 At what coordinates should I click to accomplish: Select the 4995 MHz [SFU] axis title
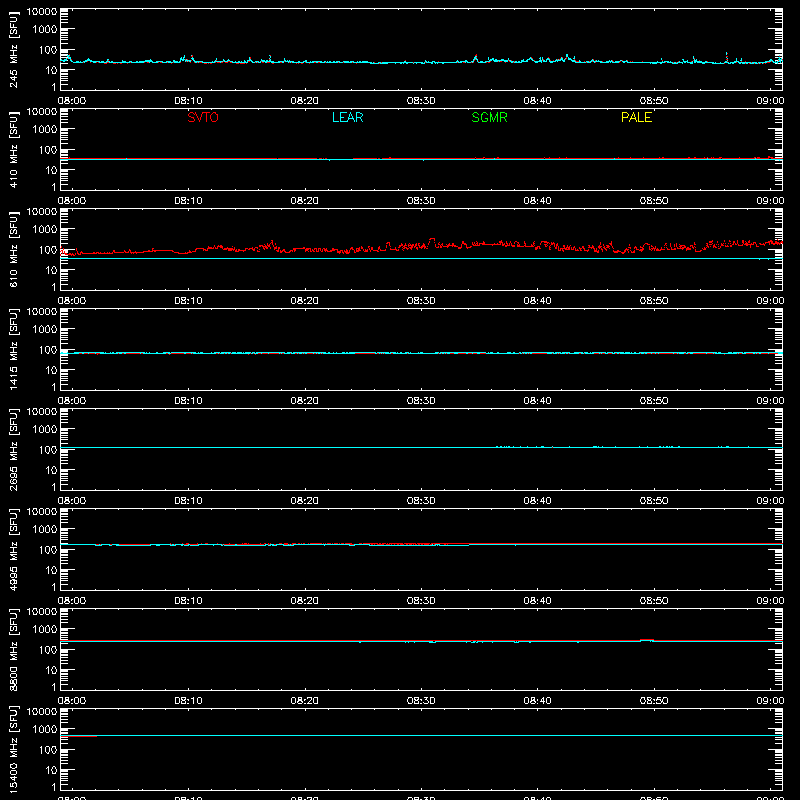tap(13, 549)
